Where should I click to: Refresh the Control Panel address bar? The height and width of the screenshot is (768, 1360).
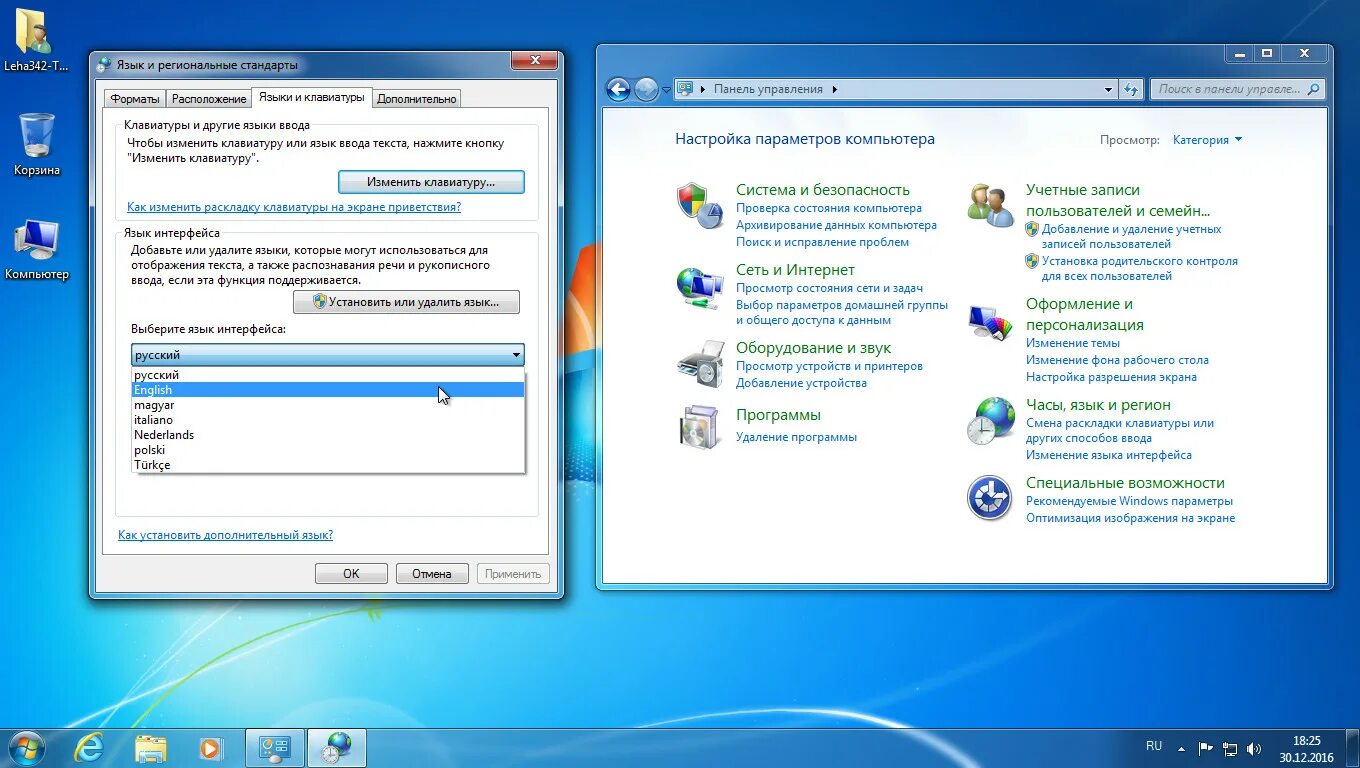click(x=1131, y=89)
